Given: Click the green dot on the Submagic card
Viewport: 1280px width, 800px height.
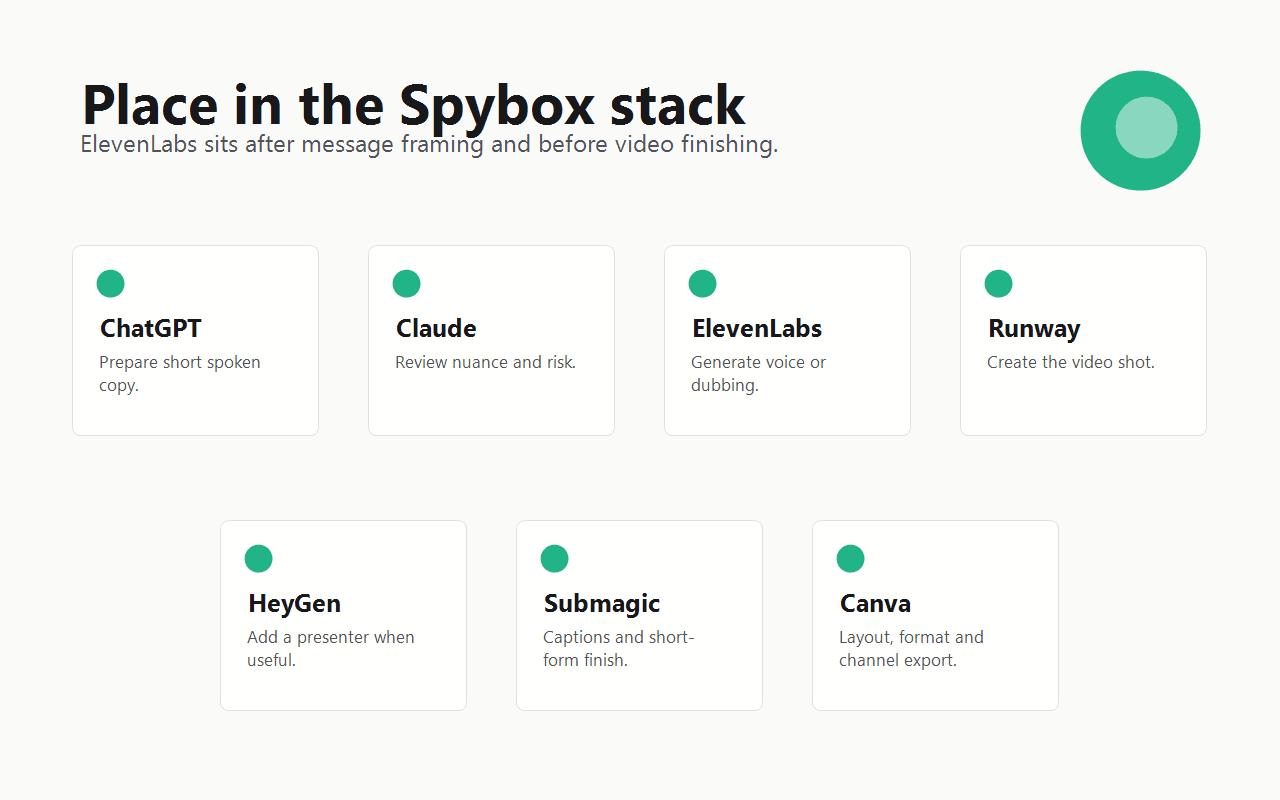Looking at the screenshot, I should coord(554,558).
